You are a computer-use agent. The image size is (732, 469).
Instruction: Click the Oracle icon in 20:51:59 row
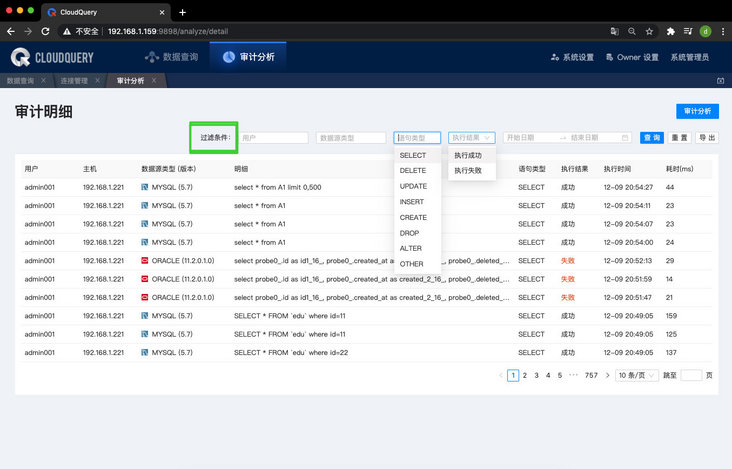[x=145, y=279]
